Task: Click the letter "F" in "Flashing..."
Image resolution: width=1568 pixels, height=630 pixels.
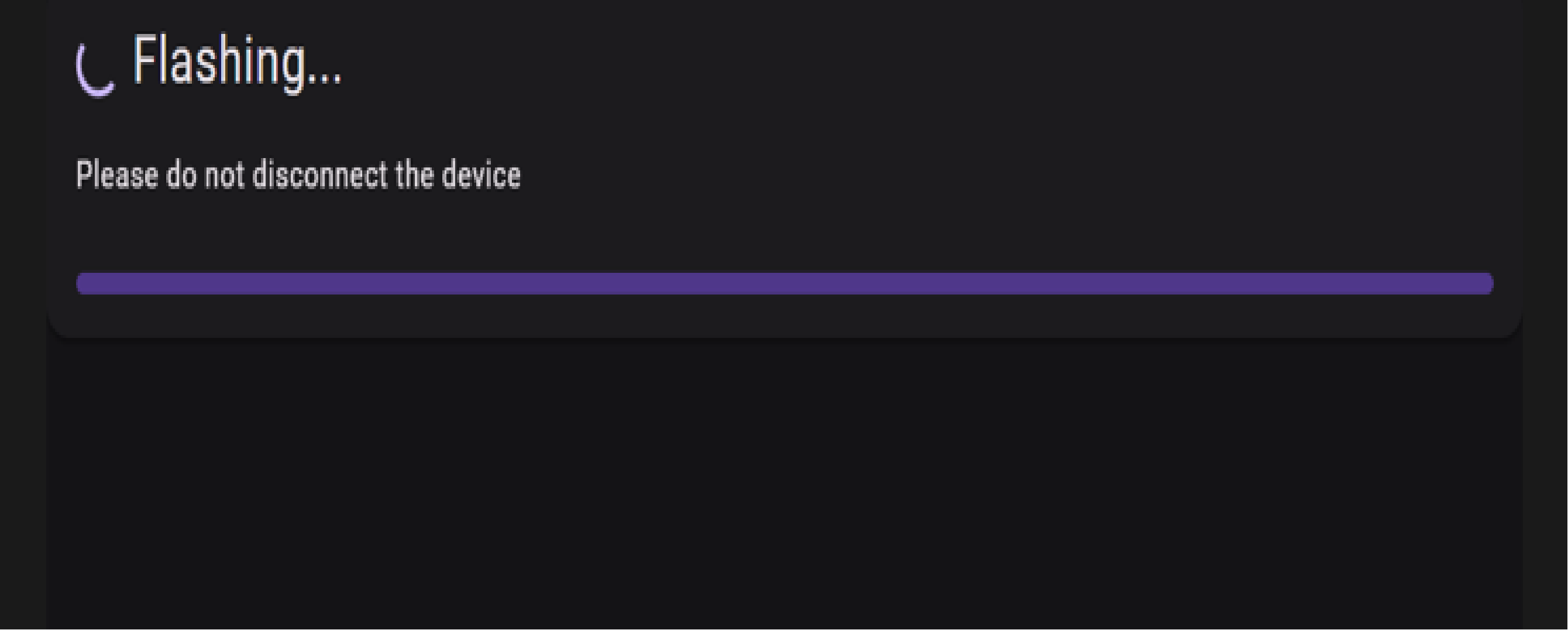Action: tap(143, 59)
